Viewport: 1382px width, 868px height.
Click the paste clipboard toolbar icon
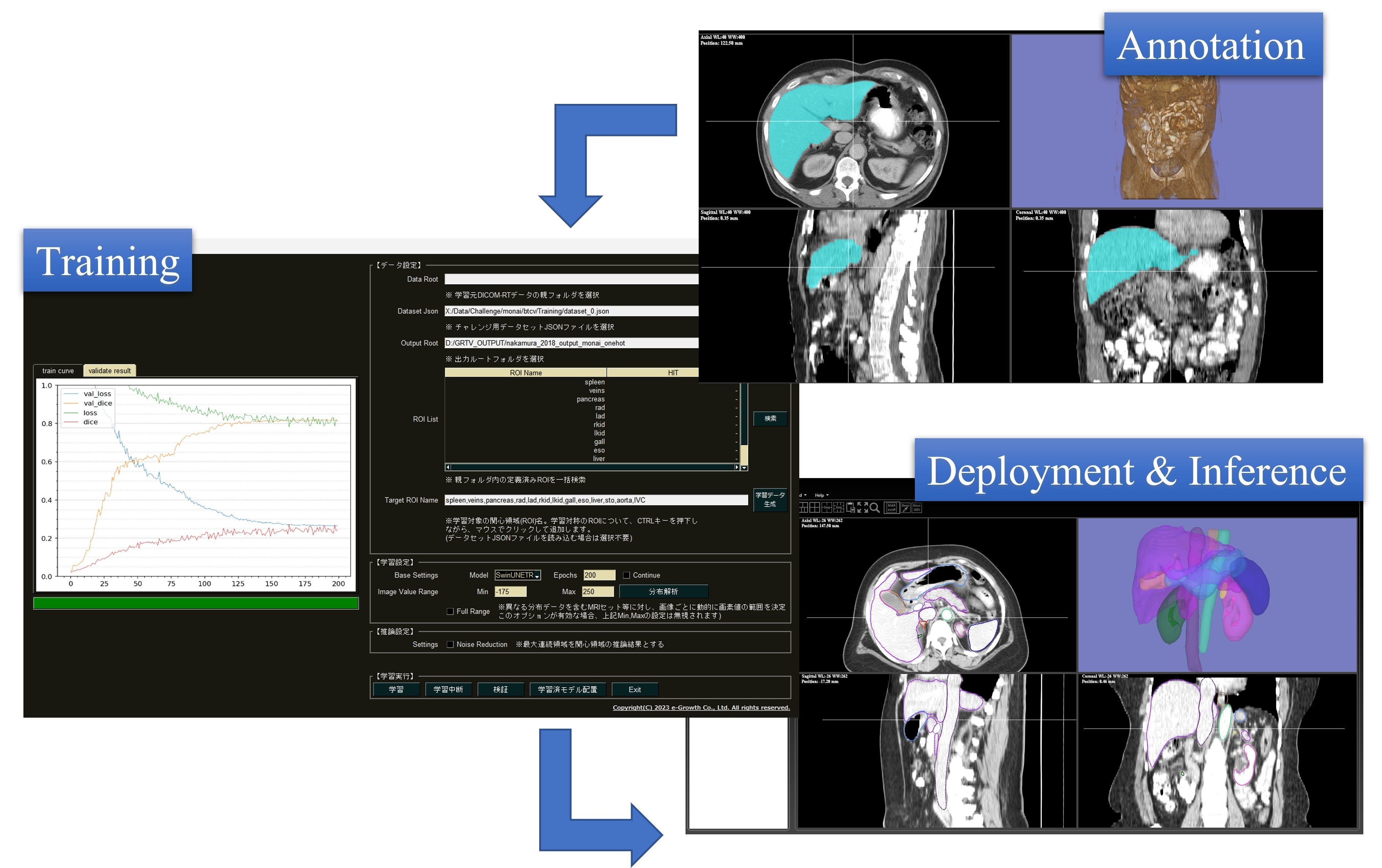click(x=850, y=507)
